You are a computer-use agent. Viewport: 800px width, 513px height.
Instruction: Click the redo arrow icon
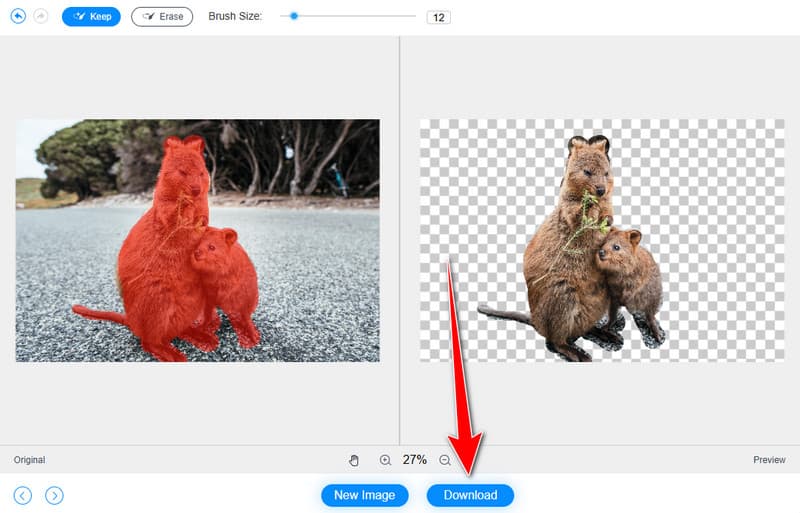[x=41, y=17]
